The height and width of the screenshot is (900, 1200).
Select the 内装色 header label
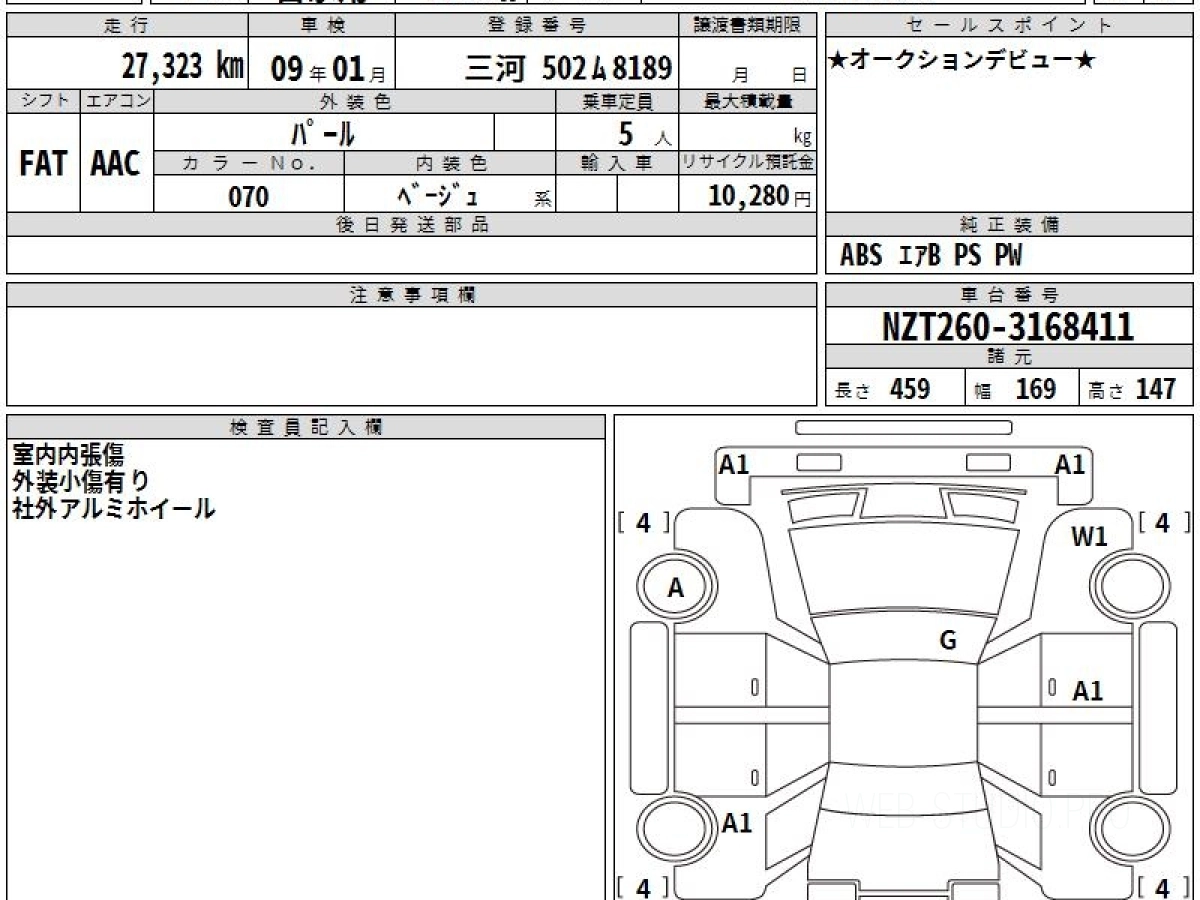pyautogui.click(x=450, y=163)
